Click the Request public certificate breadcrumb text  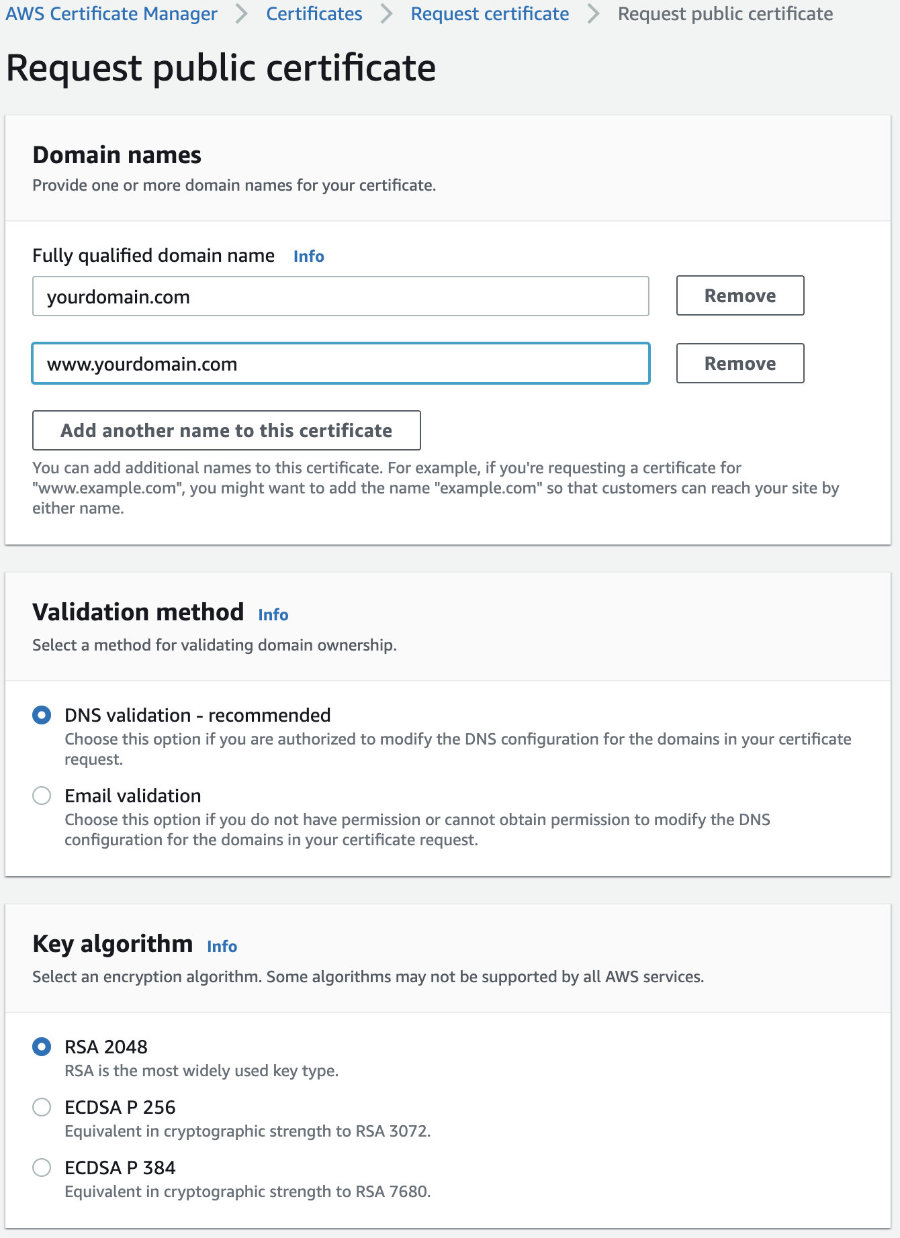pos(725,14)
